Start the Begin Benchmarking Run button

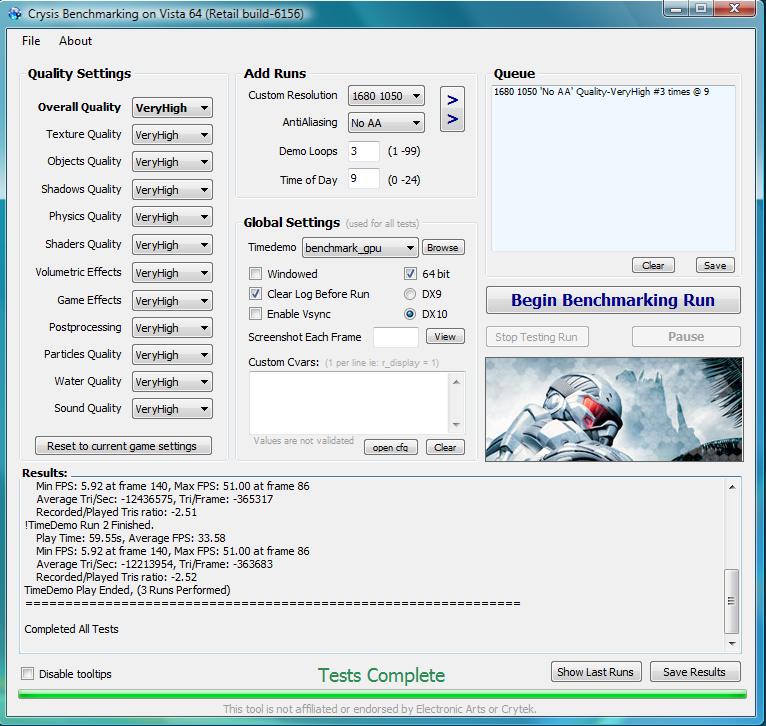[x=613, y=300]
